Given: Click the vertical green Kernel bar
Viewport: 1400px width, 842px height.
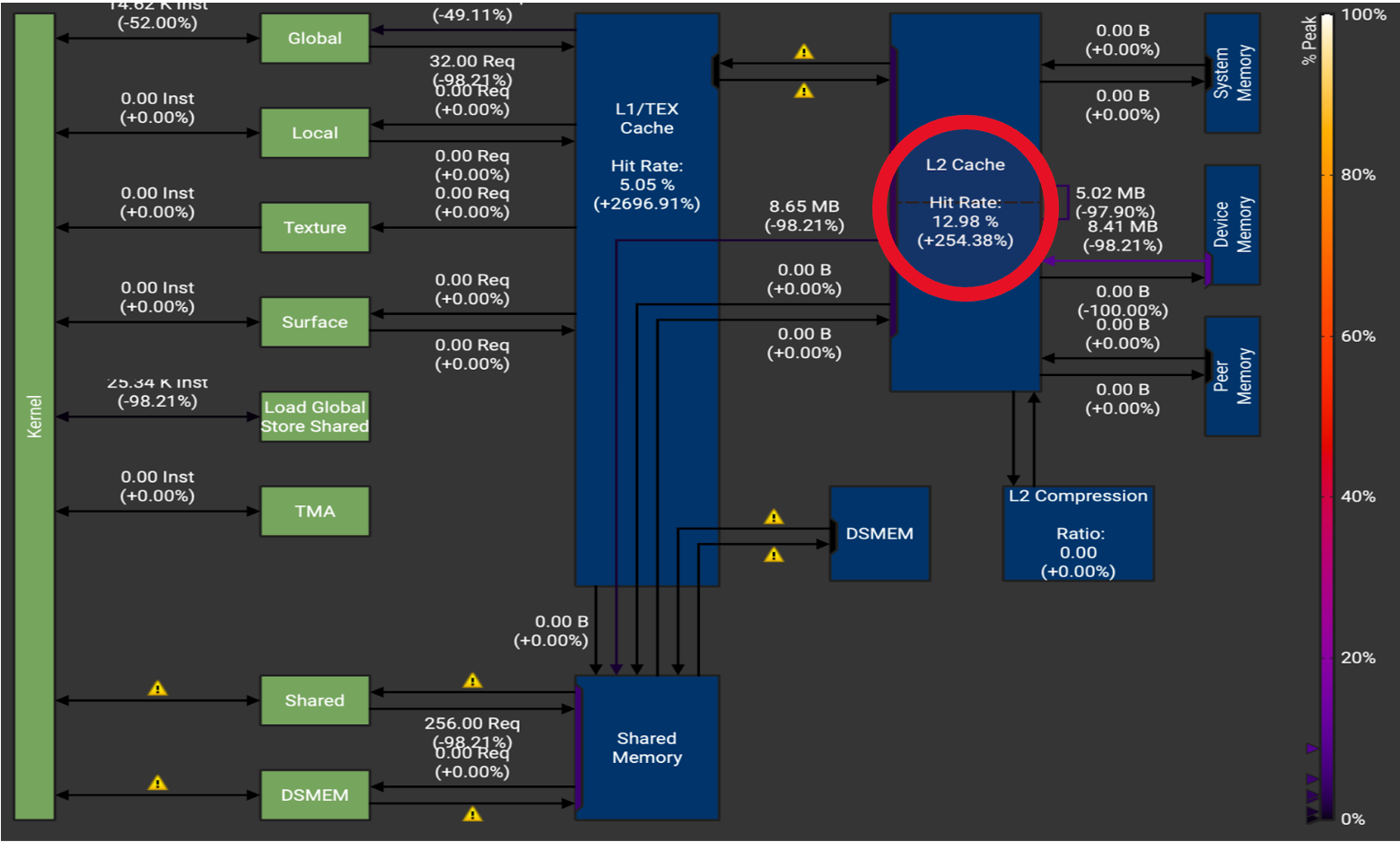Looking at the screenshot, I should (34, 417).
